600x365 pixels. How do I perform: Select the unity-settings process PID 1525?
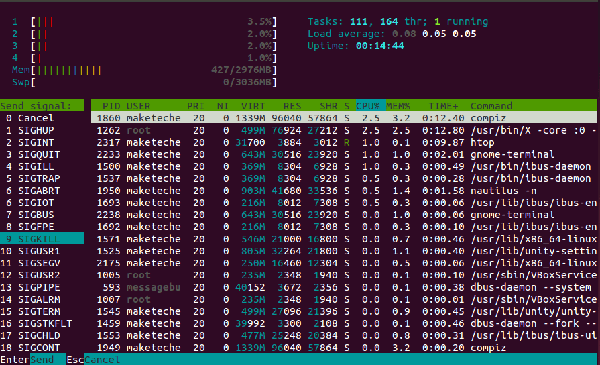point(344,251)
